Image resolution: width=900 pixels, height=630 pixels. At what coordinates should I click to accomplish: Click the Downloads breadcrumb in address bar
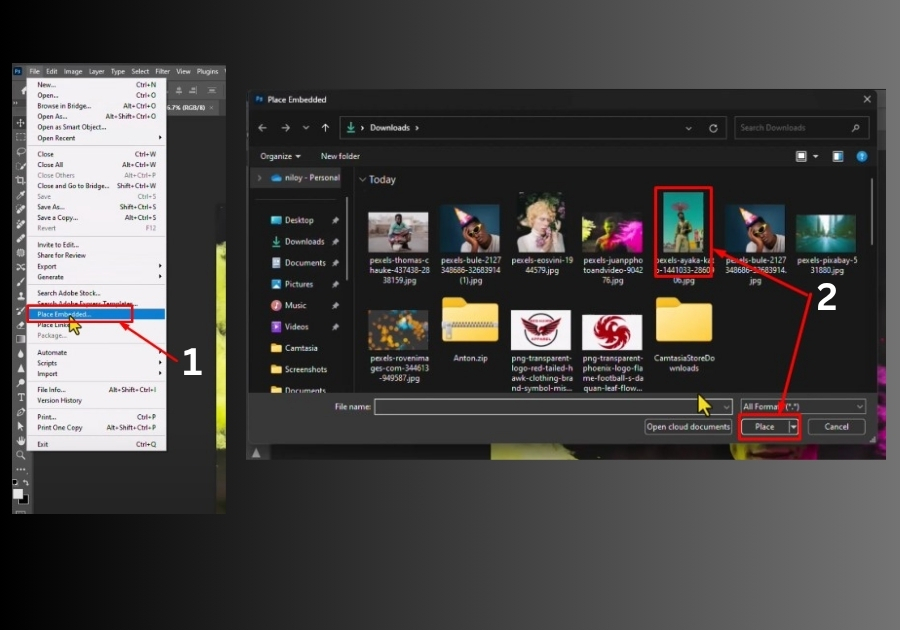[x=390, y=128]
